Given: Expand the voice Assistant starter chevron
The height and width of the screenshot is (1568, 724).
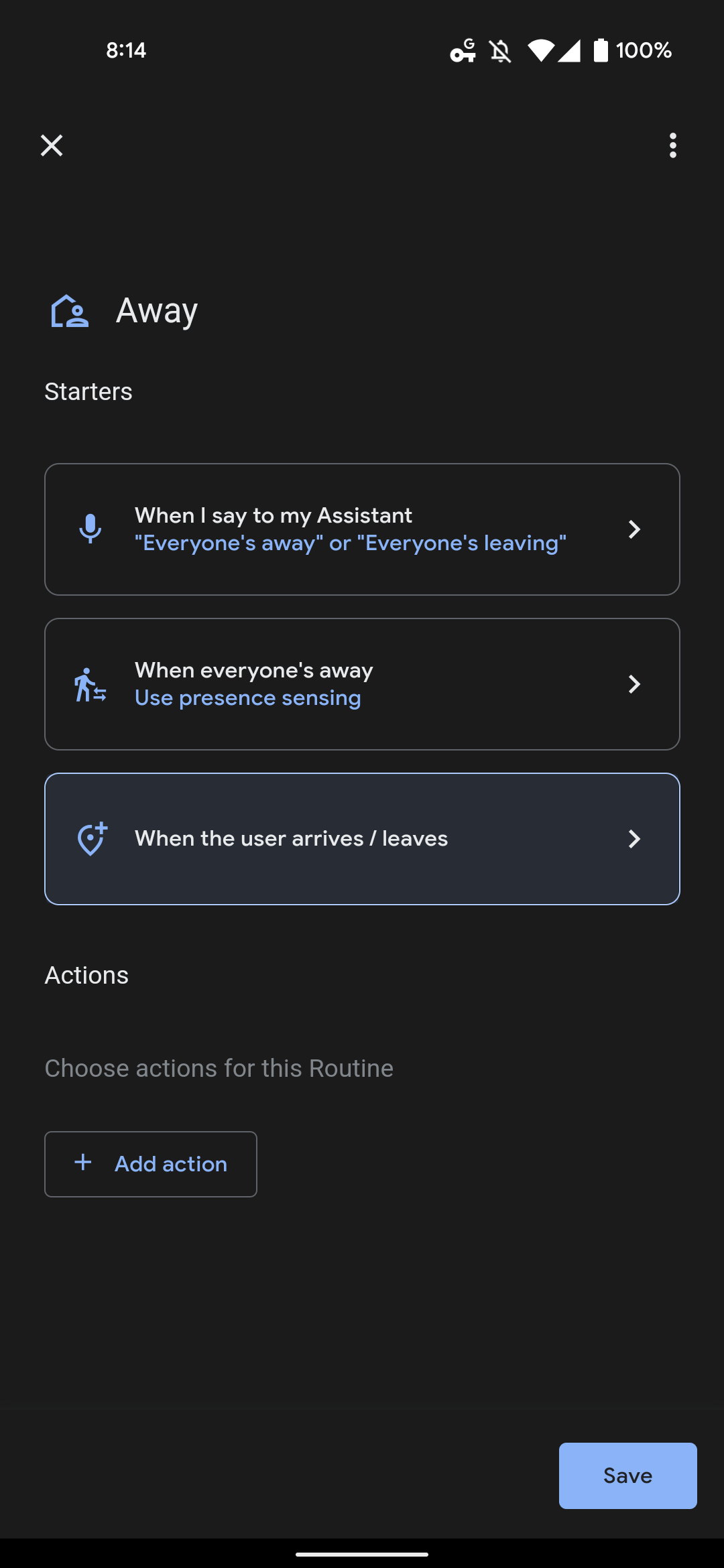Looking at the screenshot, I should (634, 529).
